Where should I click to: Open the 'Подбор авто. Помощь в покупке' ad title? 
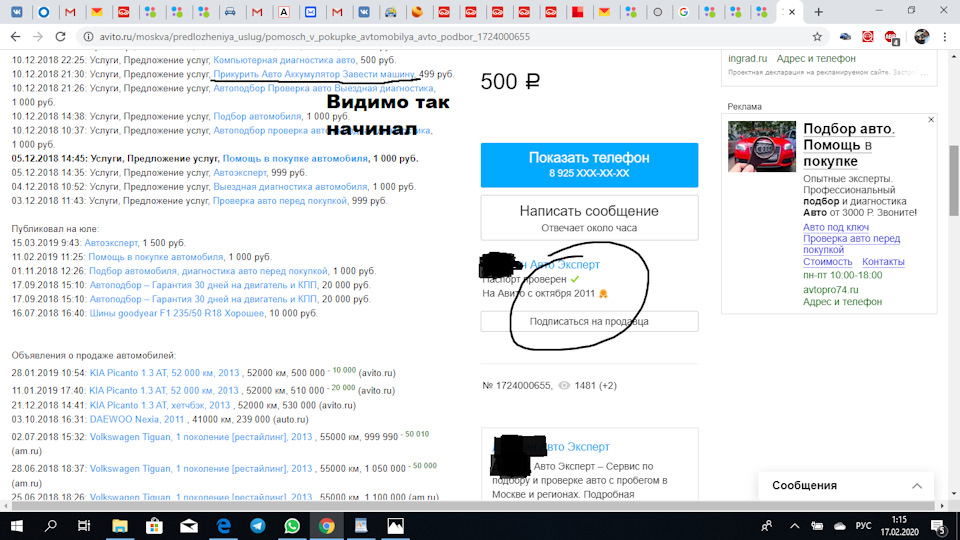pyautogui.click(x=849, y=145)
